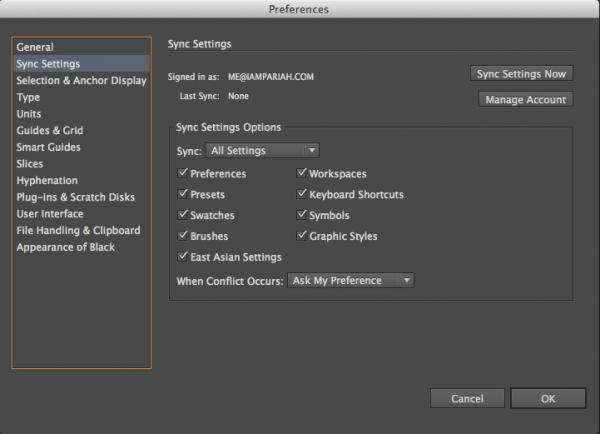
Task: Toggle the Brushes checkbox
Action: coord(183,235)
